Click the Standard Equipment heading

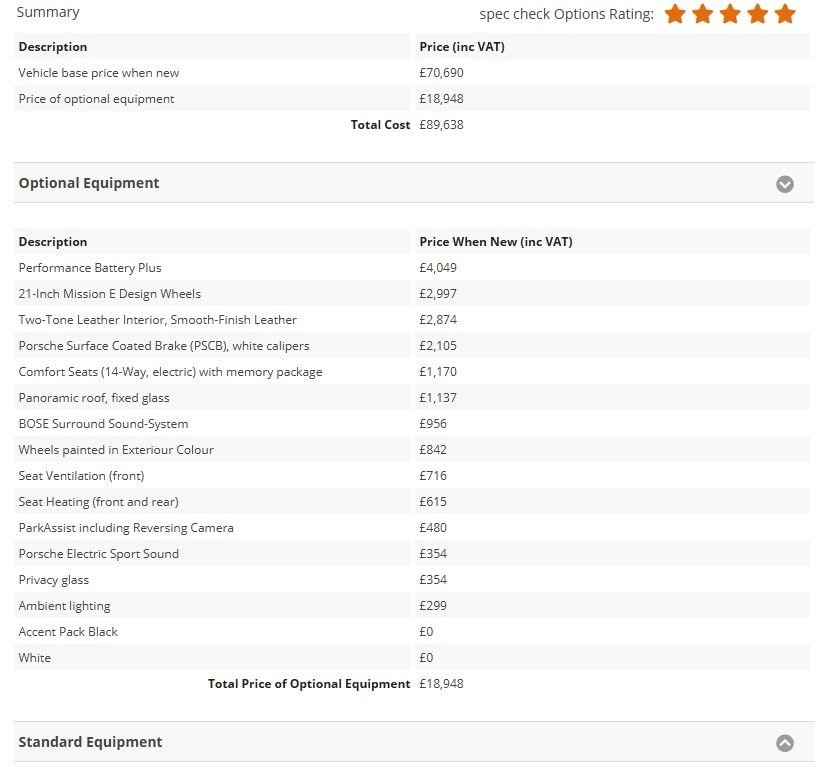[90, 742]
